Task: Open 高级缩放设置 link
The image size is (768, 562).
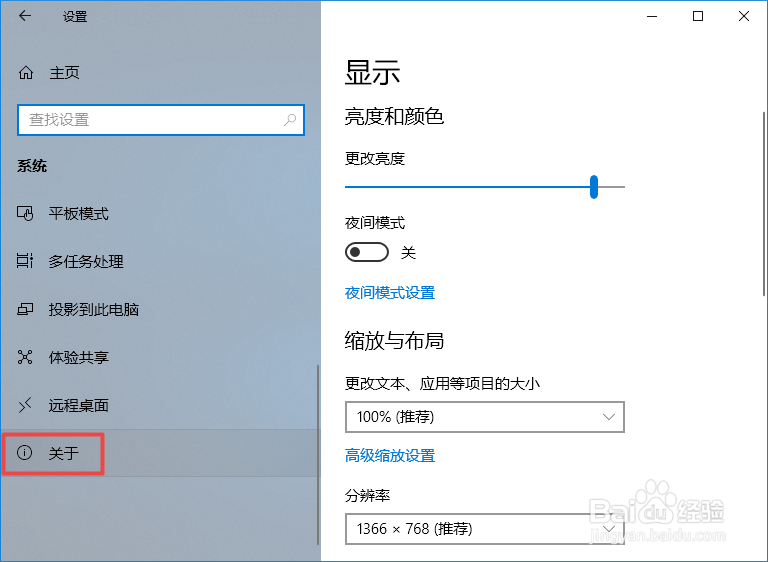Action: [x=390, y=456]
